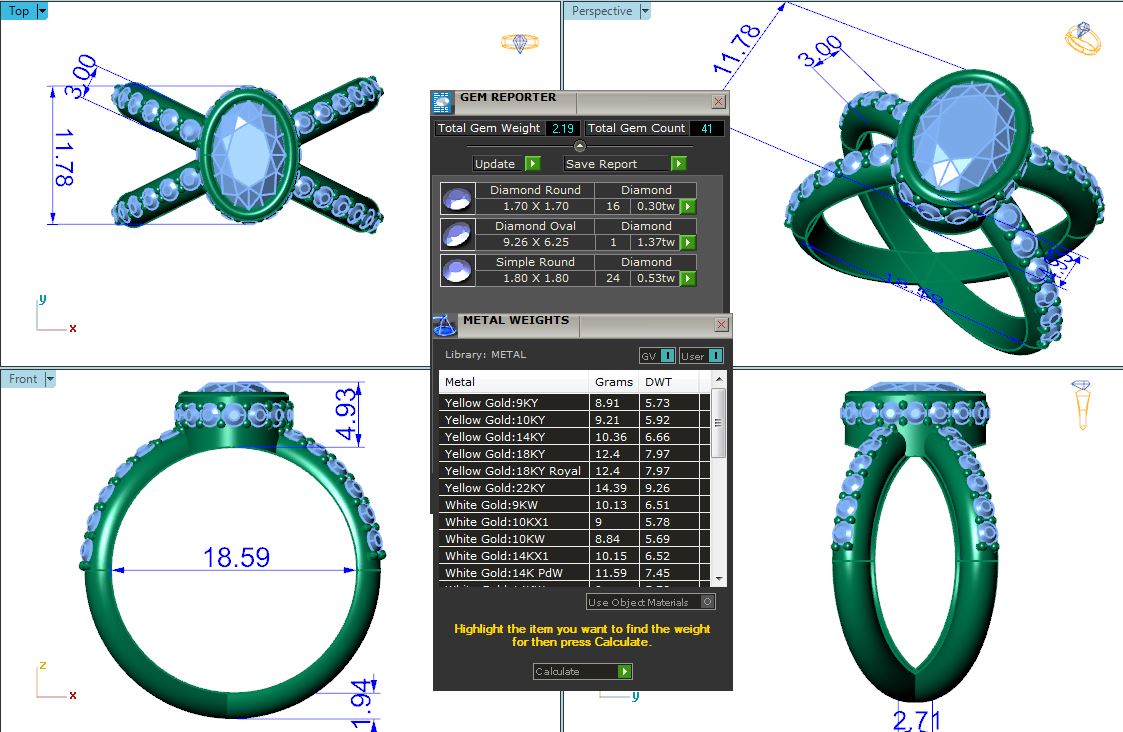Open the Front viewport dropdown arrow
The image size is (1123, 732).
49,379
